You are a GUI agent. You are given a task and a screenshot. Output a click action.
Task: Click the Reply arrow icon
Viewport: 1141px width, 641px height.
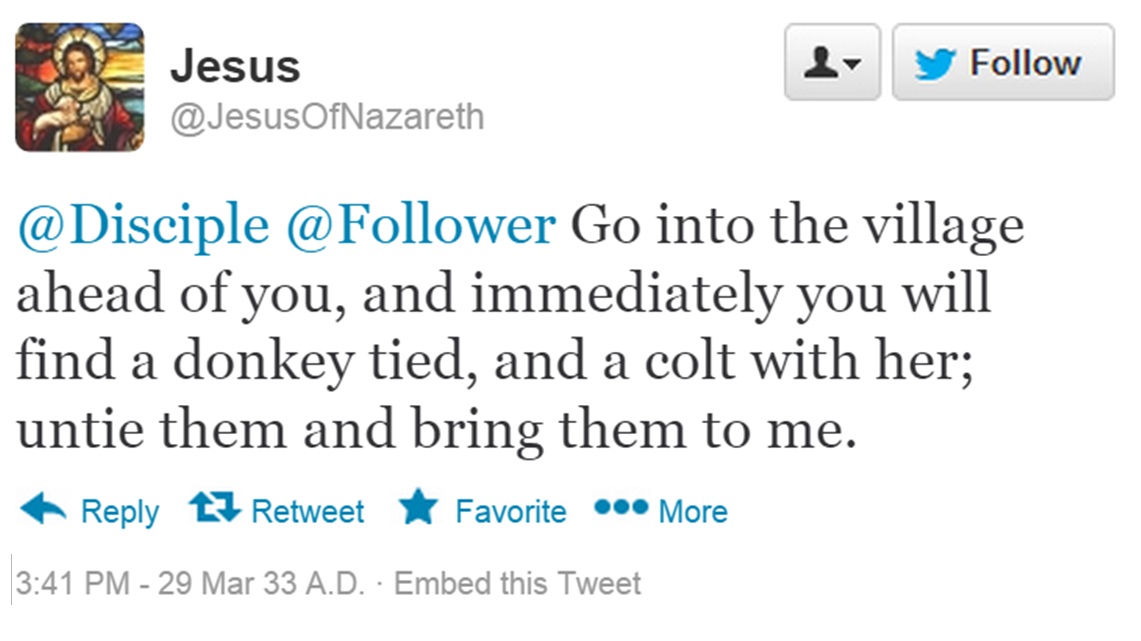click(43, 508)
